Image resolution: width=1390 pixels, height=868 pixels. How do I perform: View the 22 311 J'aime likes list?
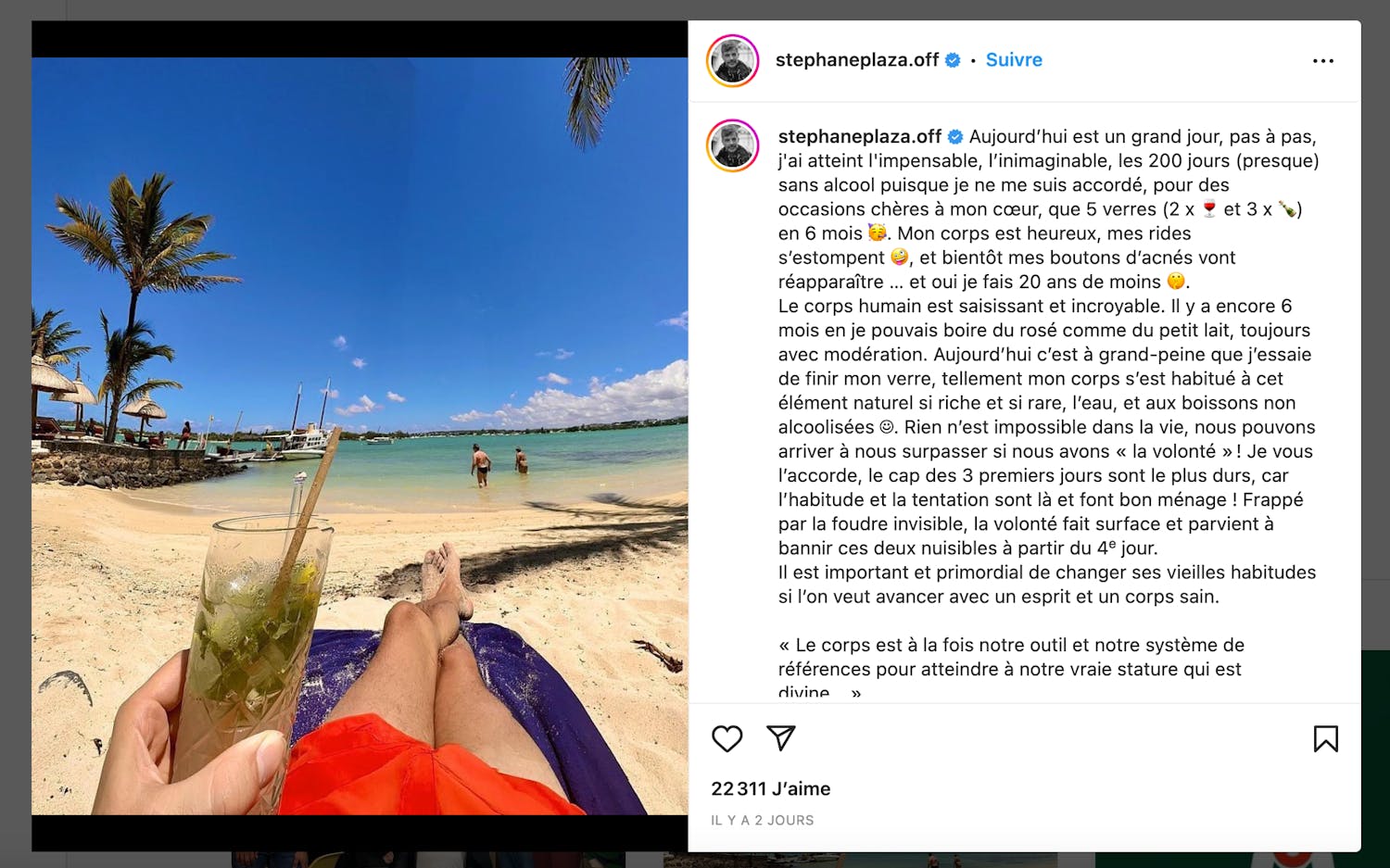point(771,789)
